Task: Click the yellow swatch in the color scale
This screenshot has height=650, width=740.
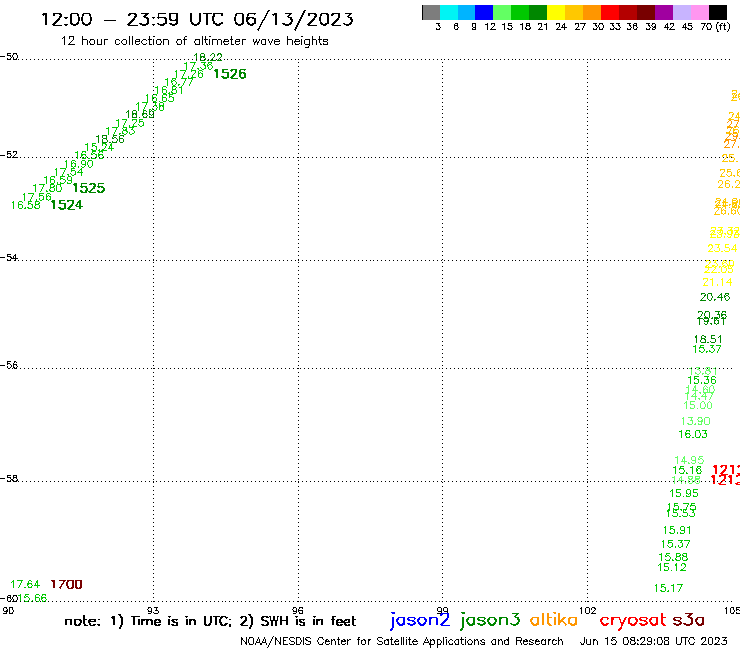Action: pos(556,12)
